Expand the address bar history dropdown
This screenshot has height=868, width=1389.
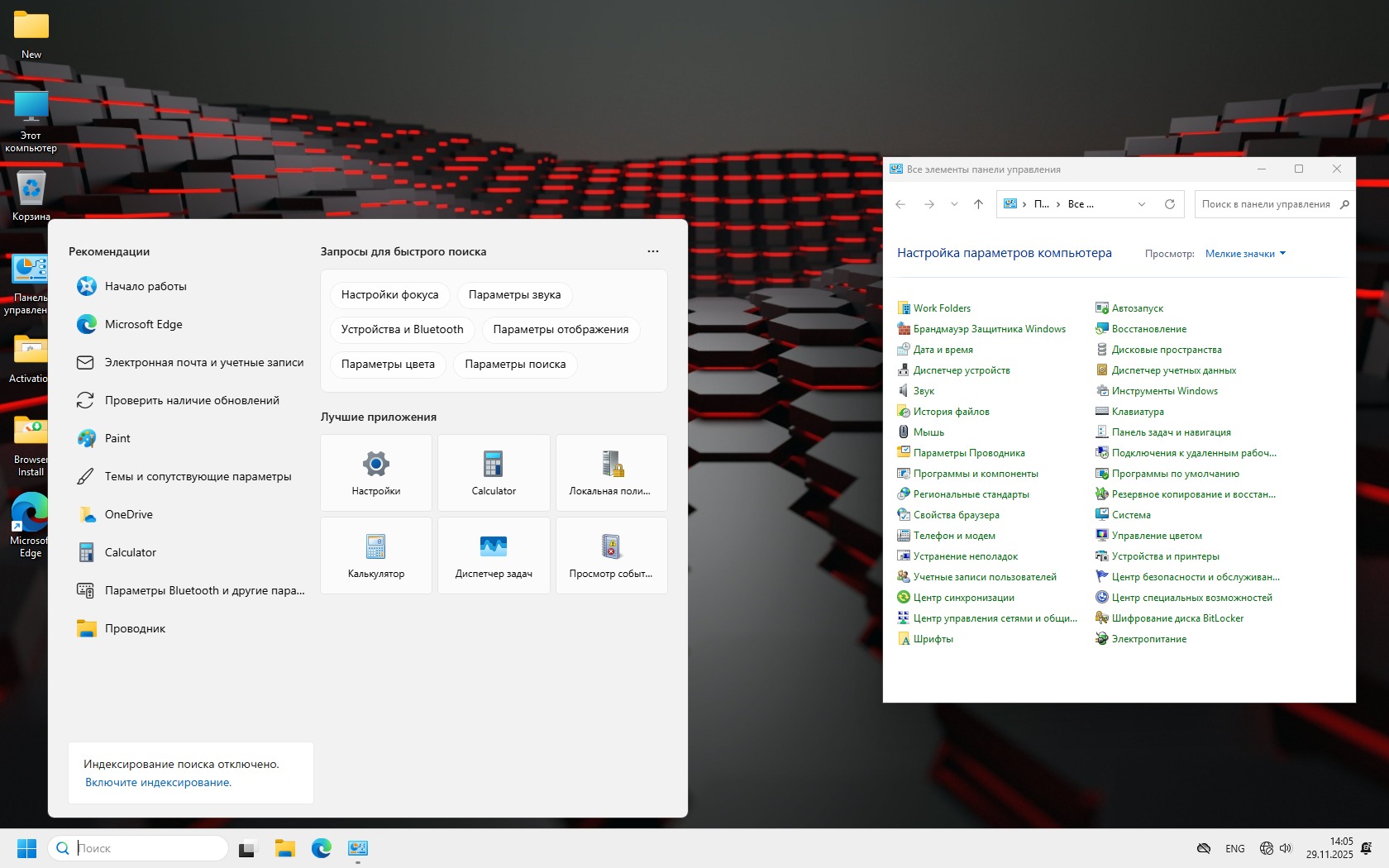click(x=1142, y=204)
